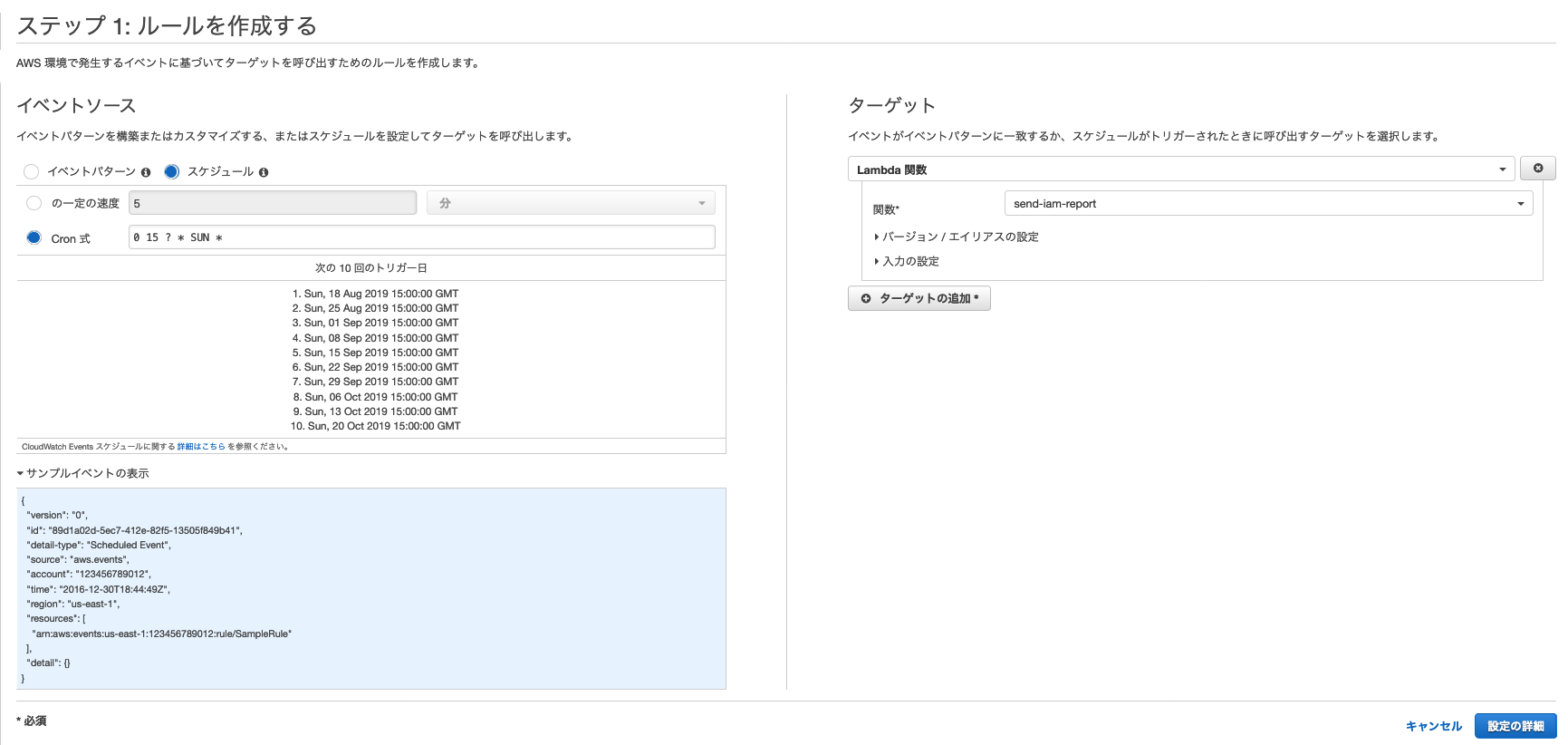Screen dimensions: 1568x745
Task: Click the ターゲット section heading
Action: point(891,105)
